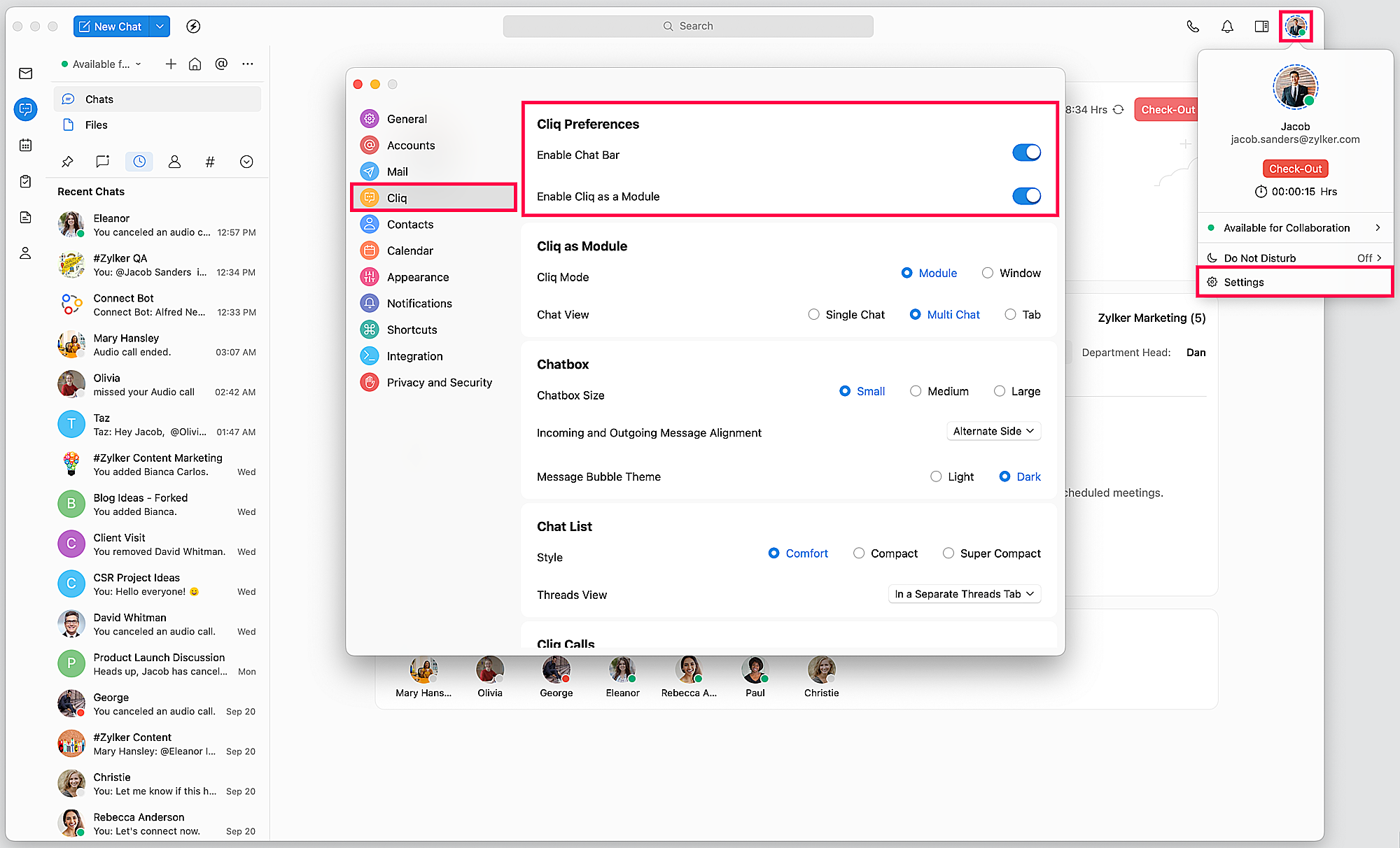Screen dimensions: 1400x848
Task: Click the New Chat button
Action: [x=111, y=27]
